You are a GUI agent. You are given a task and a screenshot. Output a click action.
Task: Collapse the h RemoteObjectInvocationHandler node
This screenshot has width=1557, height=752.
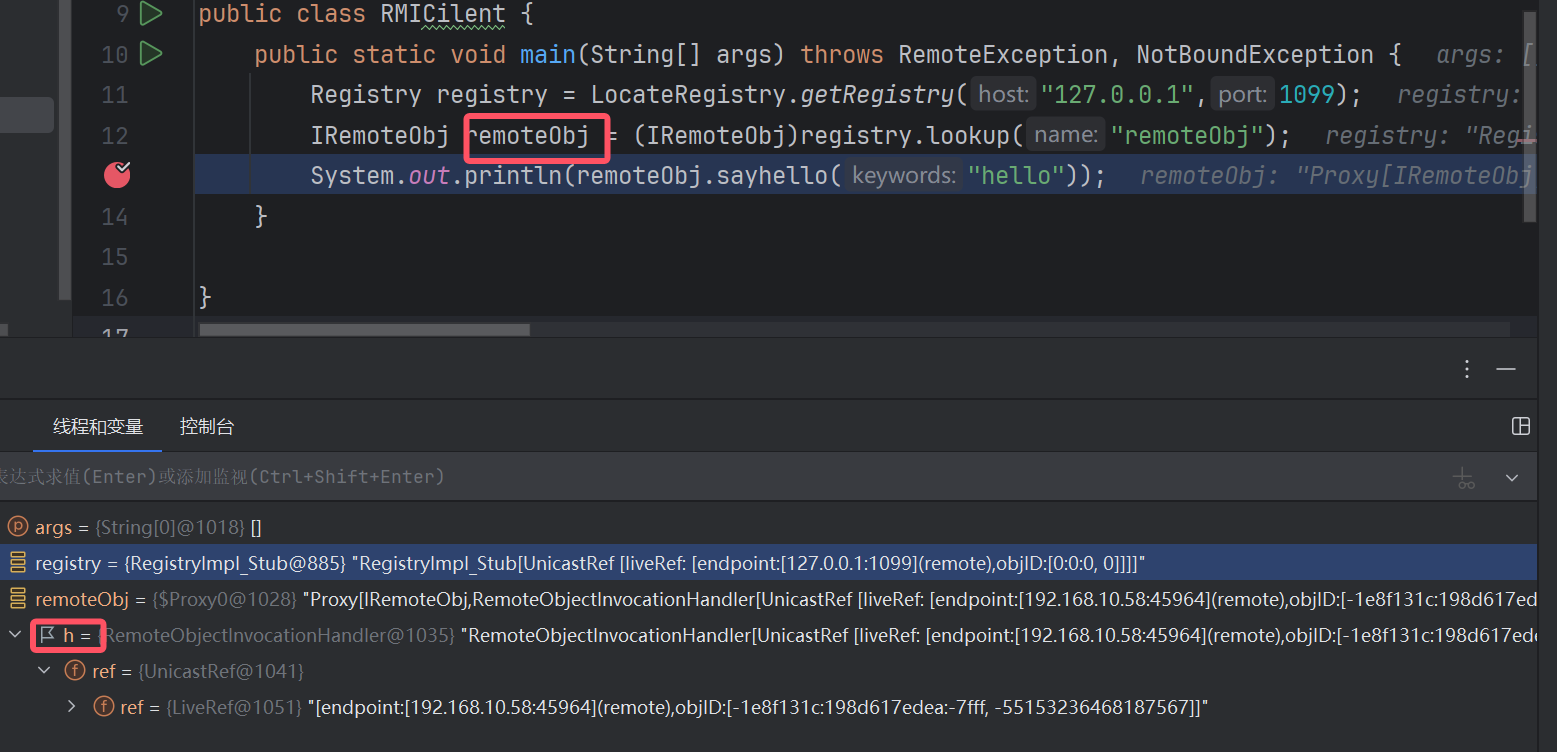(15, 635)
